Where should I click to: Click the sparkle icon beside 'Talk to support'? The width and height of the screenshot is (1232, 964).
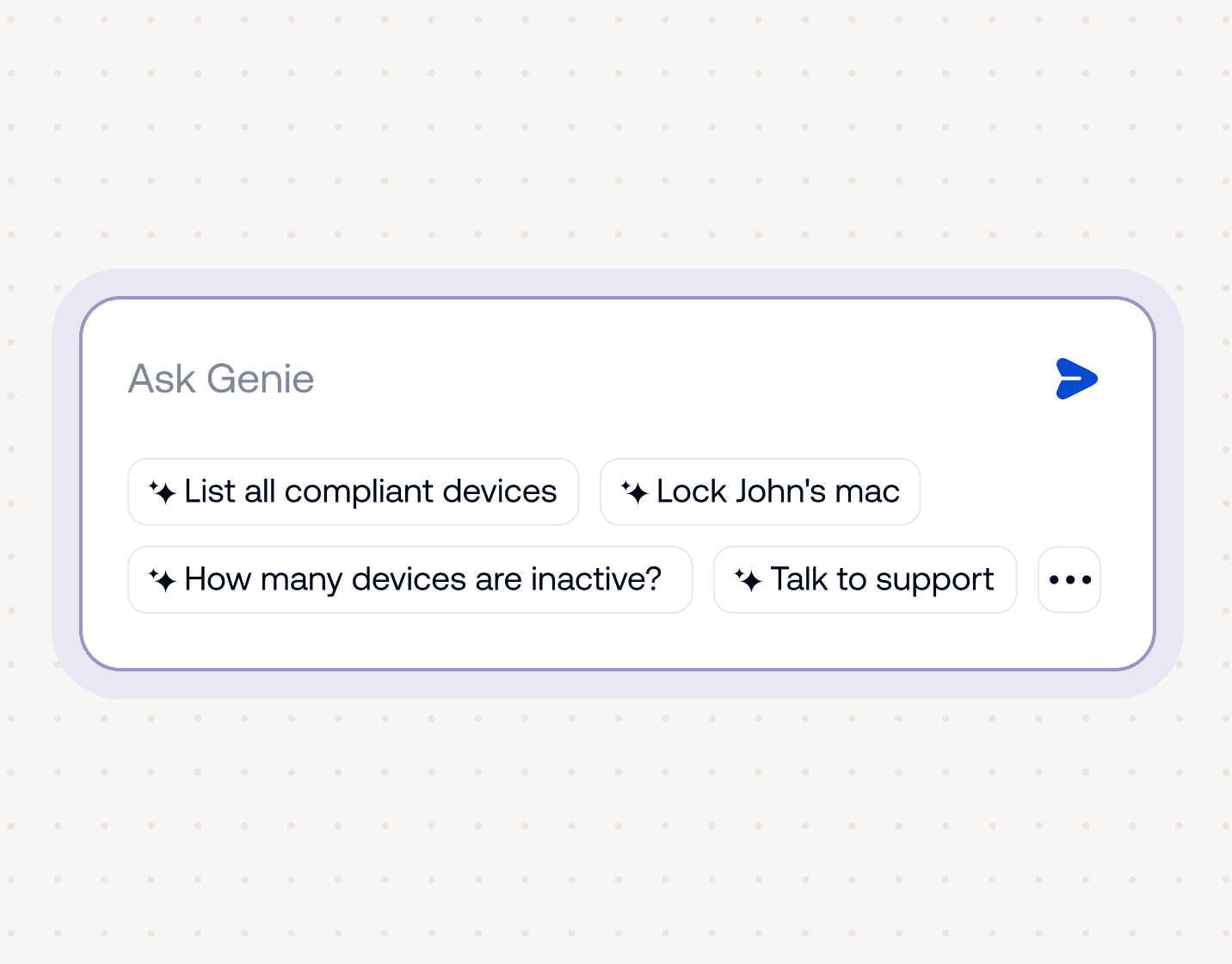pos(750,579)
